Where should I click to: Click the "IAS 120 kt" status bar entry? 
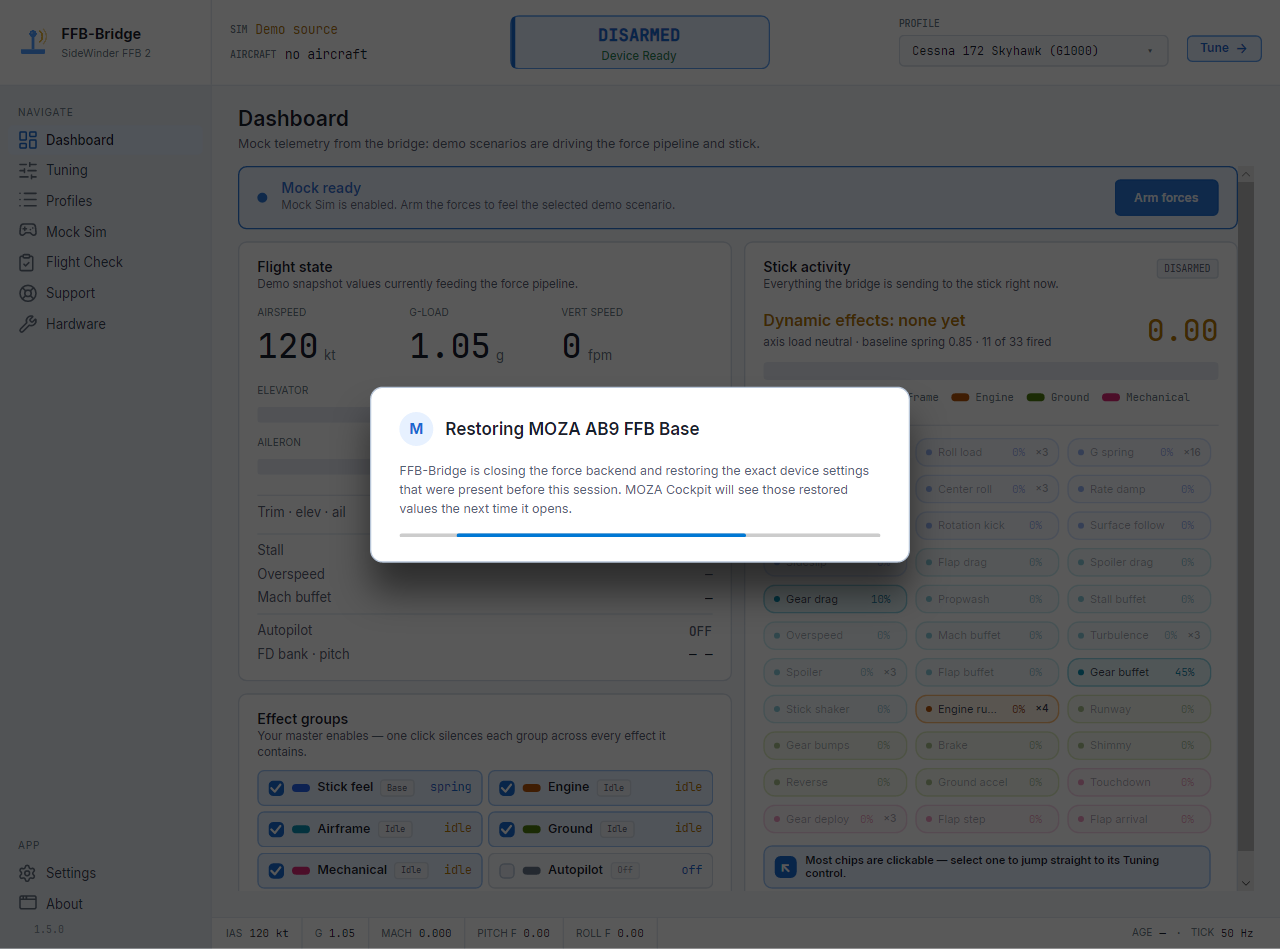257,933
